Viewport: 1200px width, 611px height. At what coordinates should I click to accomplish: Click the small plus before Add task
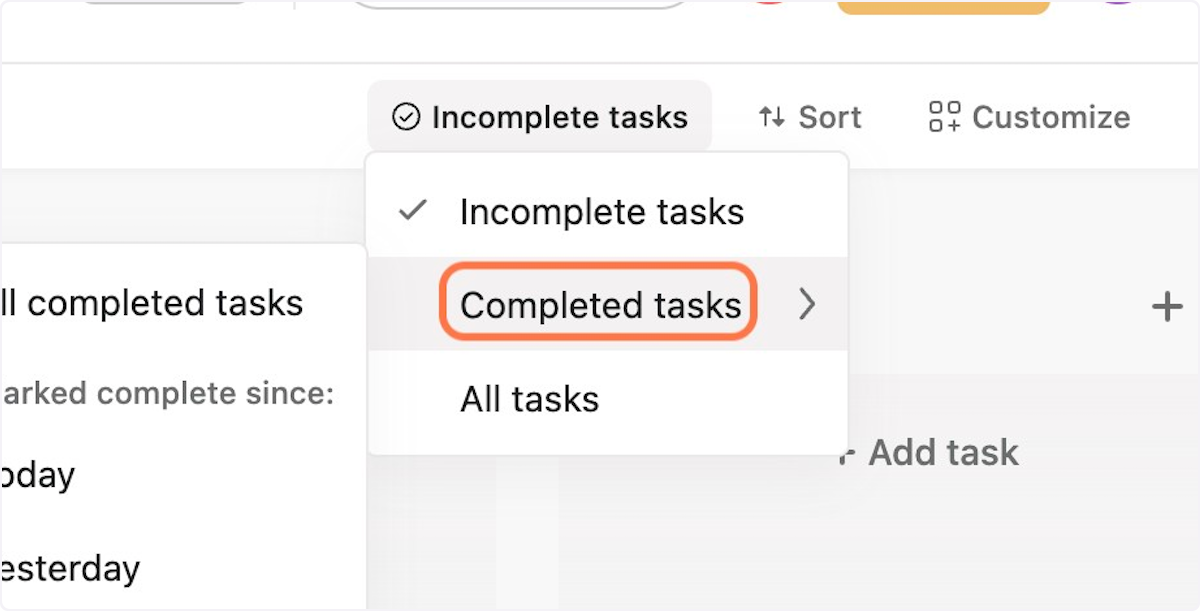[847, 453]
